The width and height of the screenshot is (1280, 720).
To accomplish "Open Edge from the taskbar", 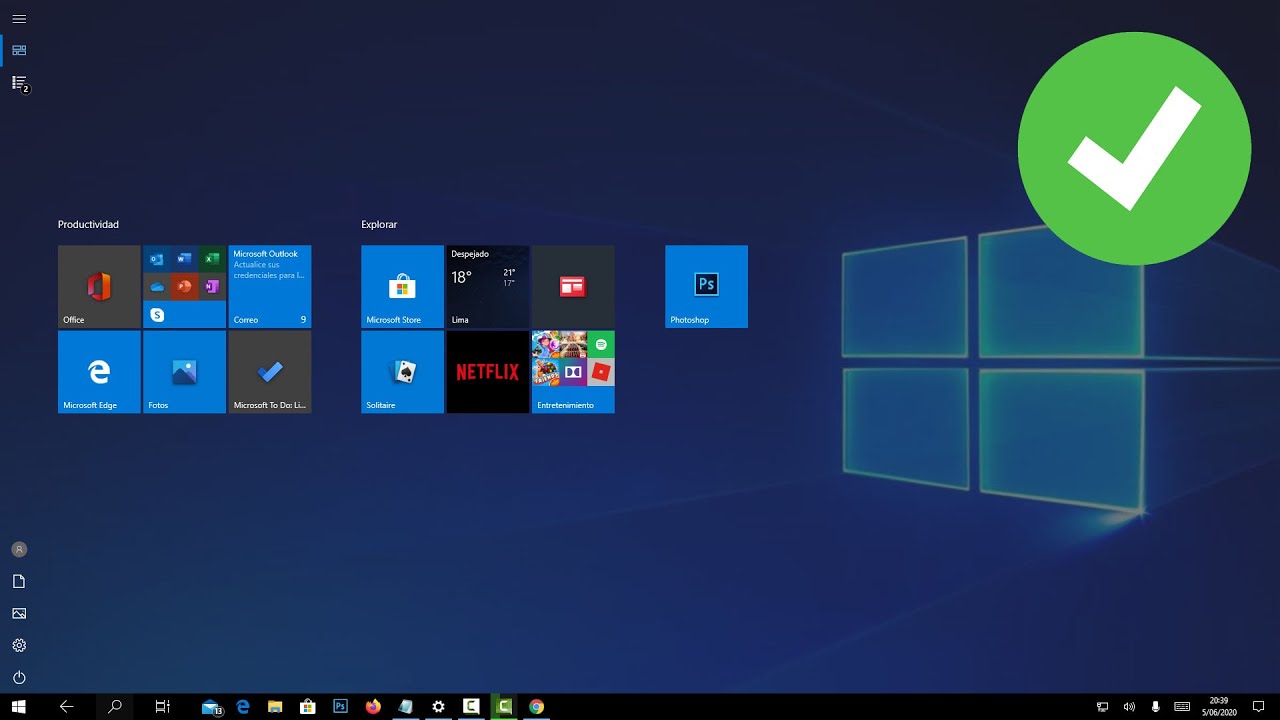I will (243, 707).
